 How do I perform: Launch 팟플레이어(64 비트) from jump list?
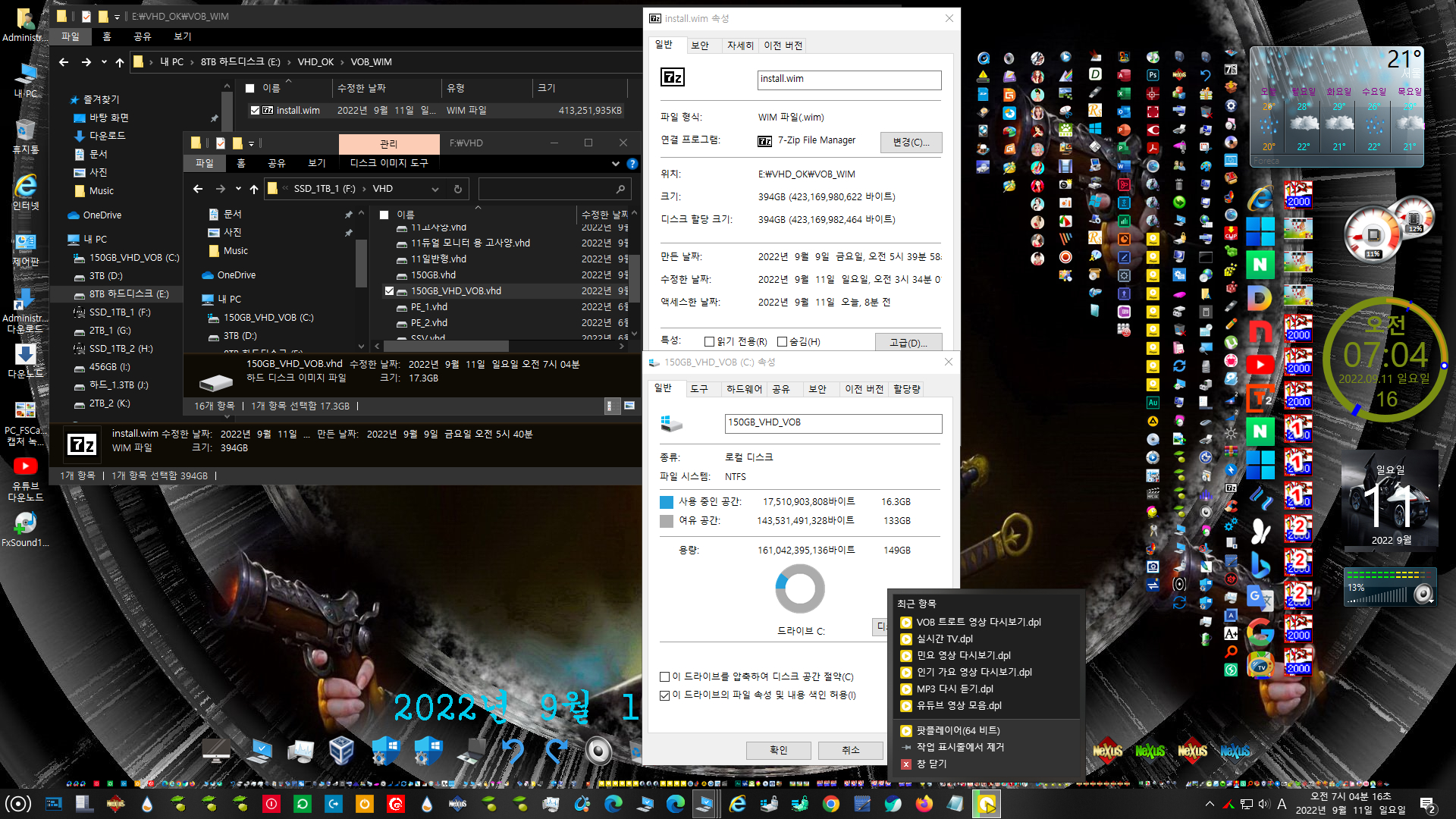(x=958, y=731)
